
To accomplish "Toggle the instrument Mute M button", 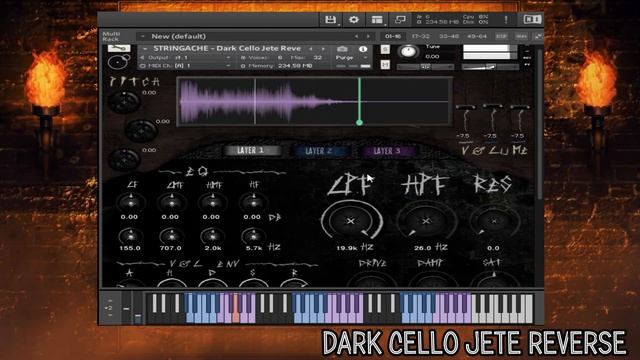I will point(385,64).
